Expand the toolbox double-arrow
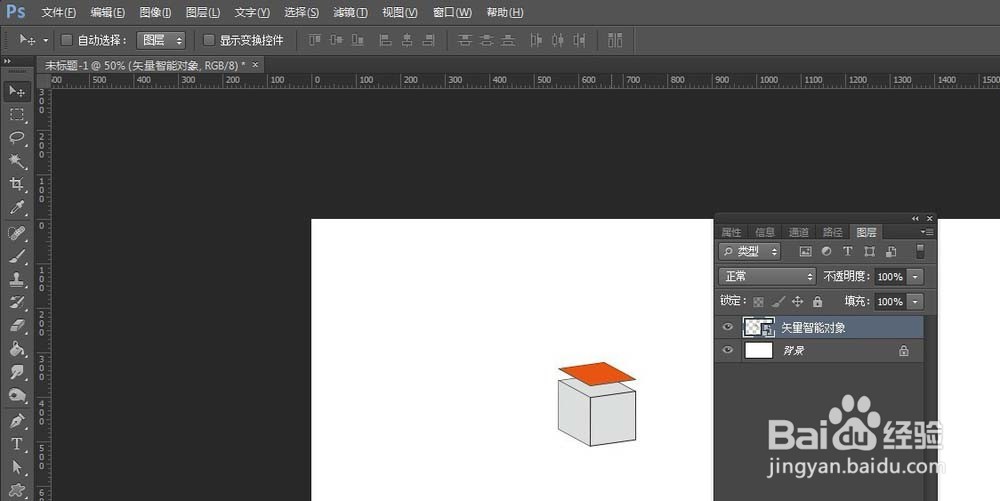The width and height of the screenshot is (1000, 501). [x=8, y=61]
